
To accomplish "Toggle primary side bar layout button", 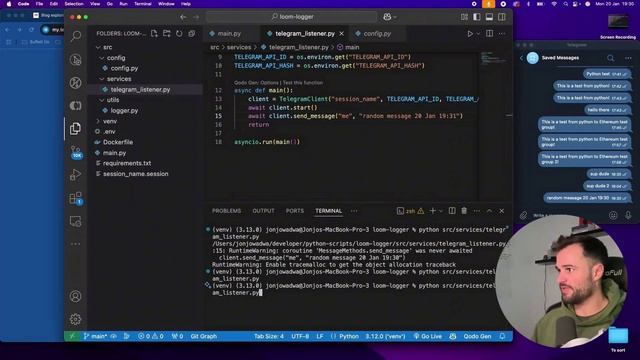I will (477, 17).
